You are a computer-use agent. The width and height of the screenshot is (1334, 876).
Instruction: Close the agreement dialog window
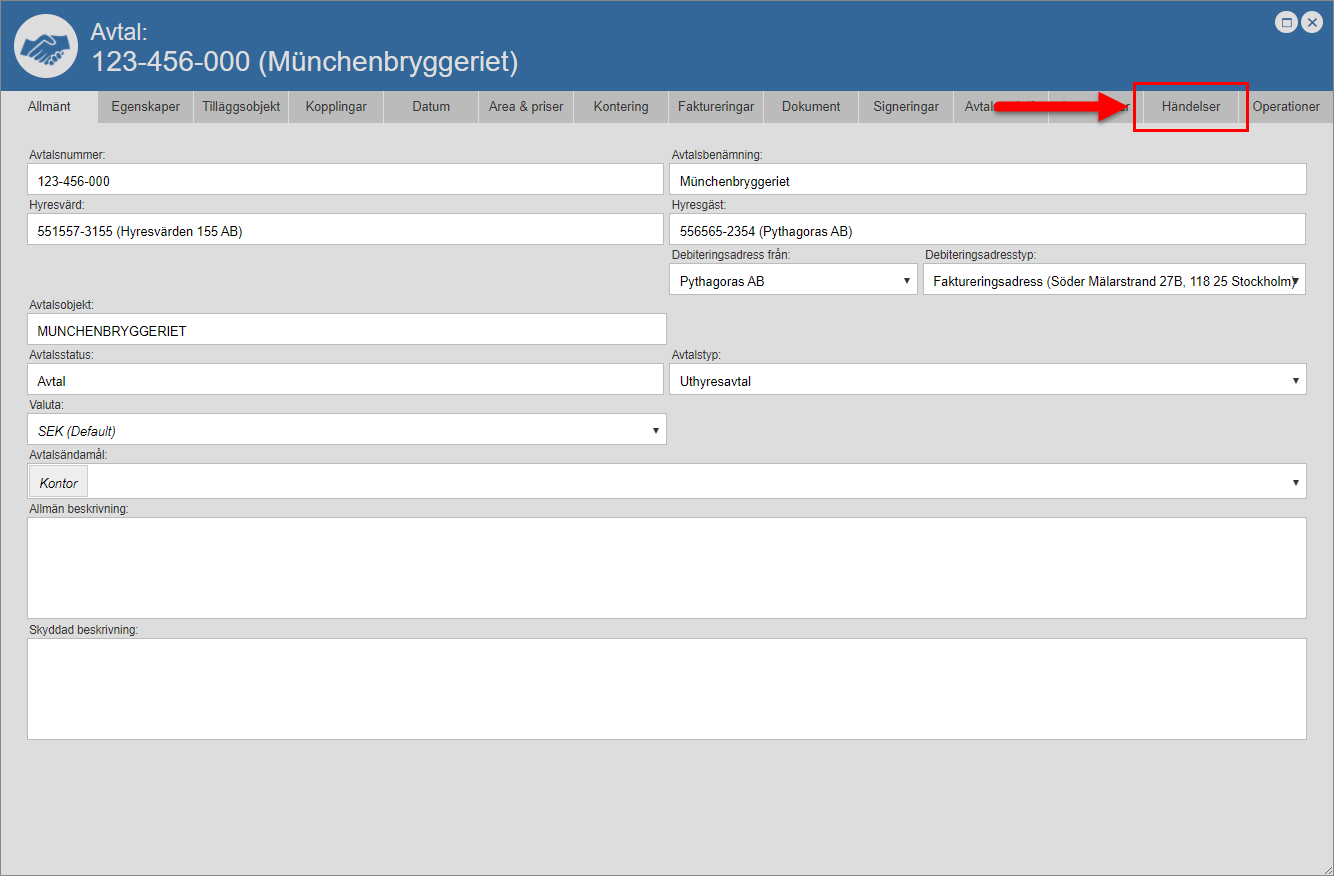point(1312,23)
